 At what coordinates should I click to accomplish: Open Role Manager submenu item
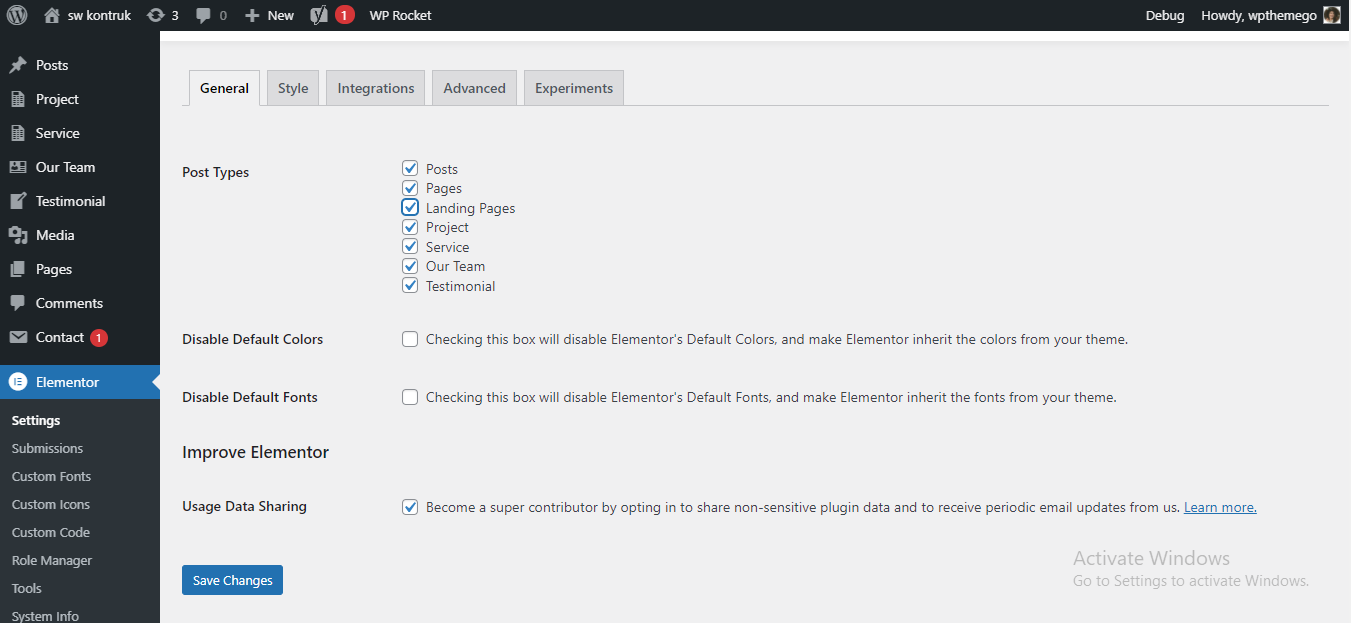click(52, 561)
